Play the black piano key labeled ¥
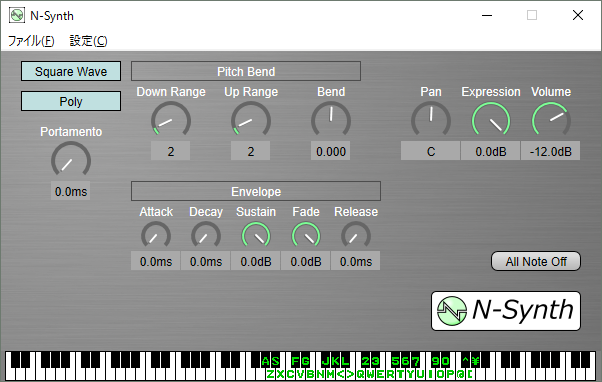 pos(475,361)
